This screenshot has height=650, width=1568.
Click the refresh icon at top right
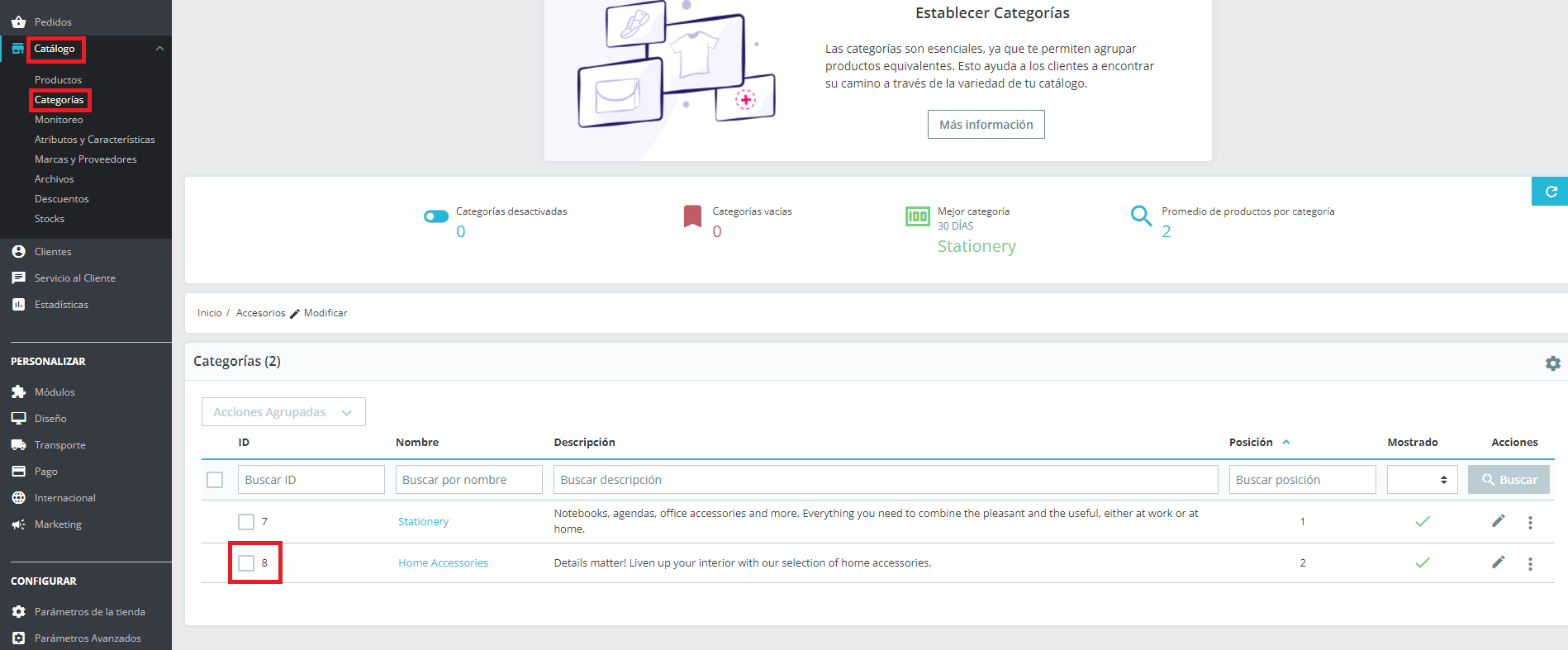[x=1551, y=192]
